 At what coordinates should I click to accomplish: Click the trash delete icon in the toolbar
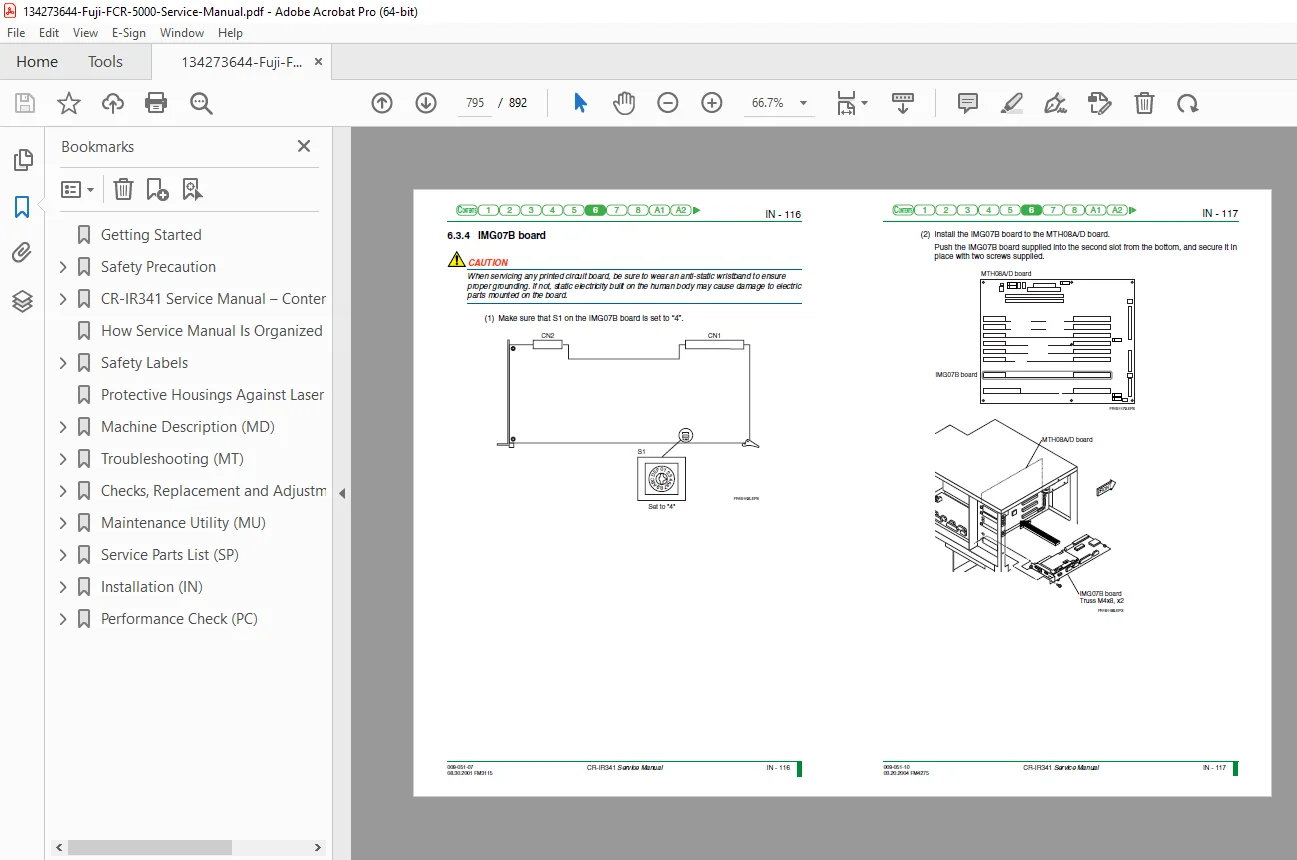click(1144, 103)
